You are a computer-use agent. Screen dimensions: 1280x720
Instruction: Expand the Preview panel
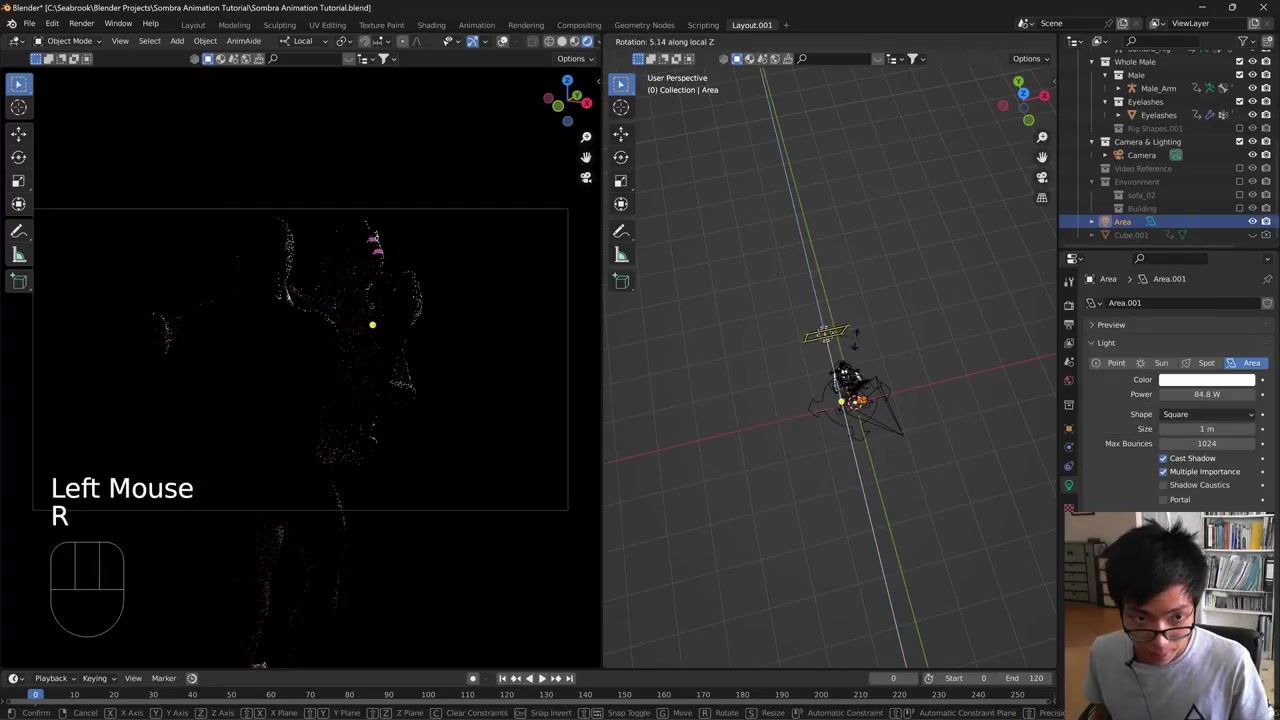tap(1110, 325)
